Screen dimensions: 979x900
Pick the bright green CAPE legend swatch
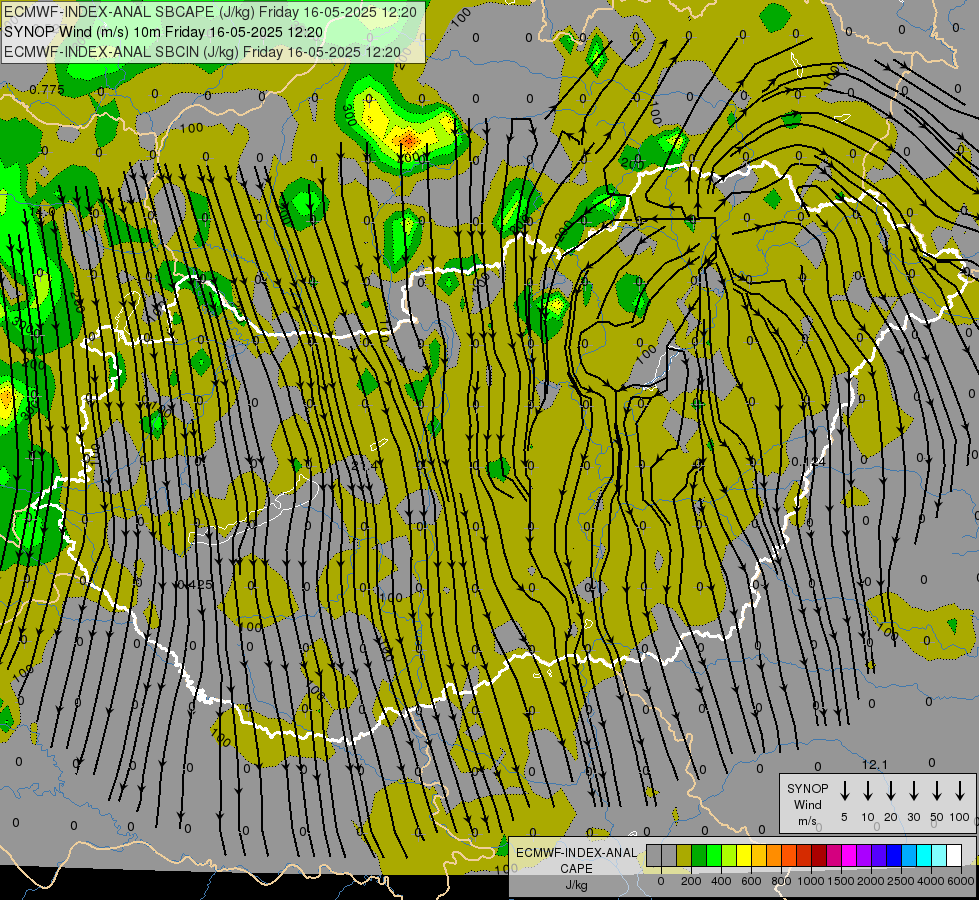click(x=714, y=856)
